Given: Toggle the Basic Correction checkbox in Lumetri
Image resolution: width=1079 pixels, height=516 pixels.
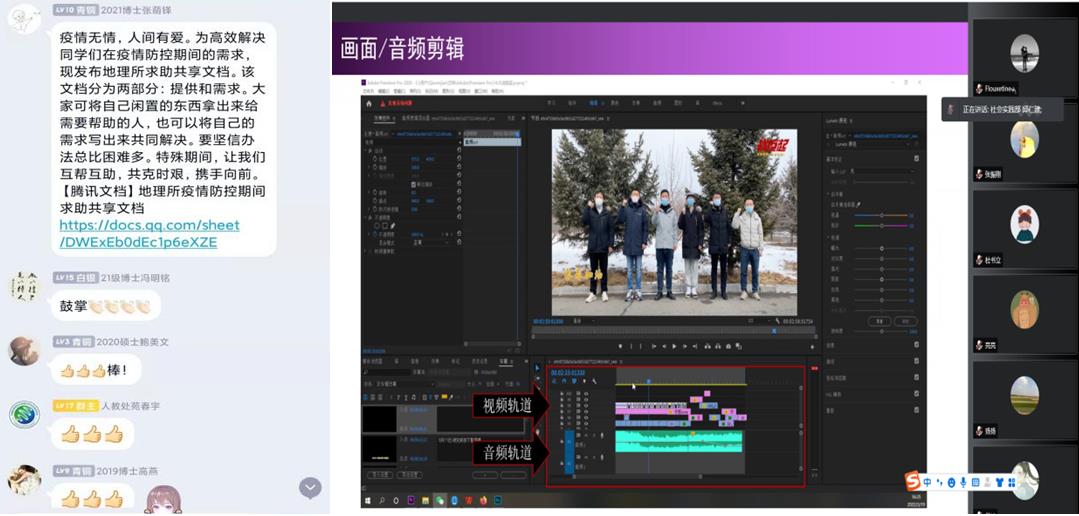Looking at the screenshot, I should pos(916,158).
